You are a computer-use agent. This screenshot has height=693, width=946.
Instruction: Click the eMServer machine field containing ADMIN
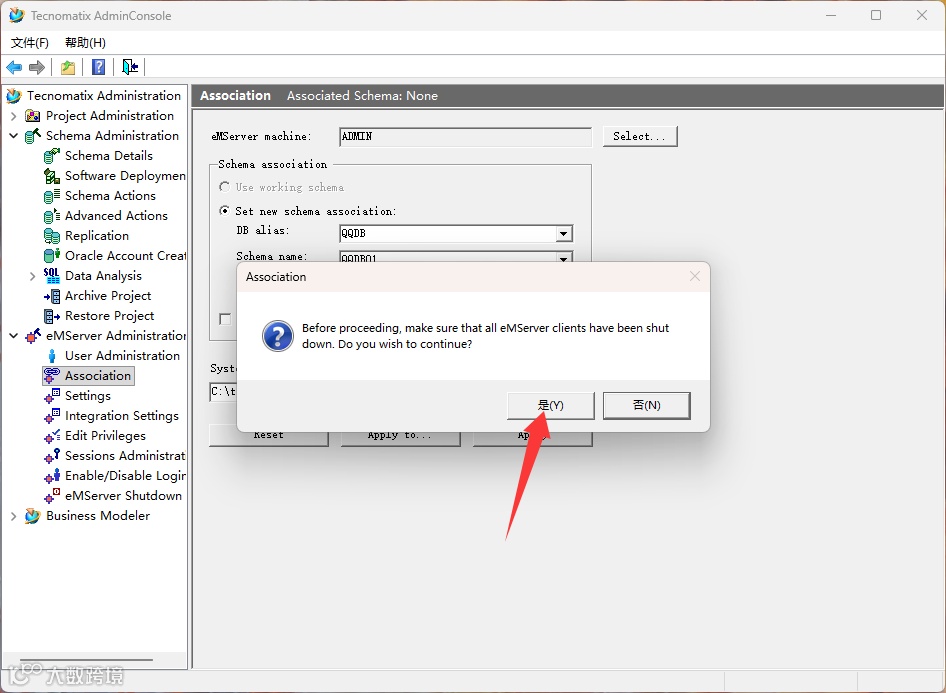465,136
